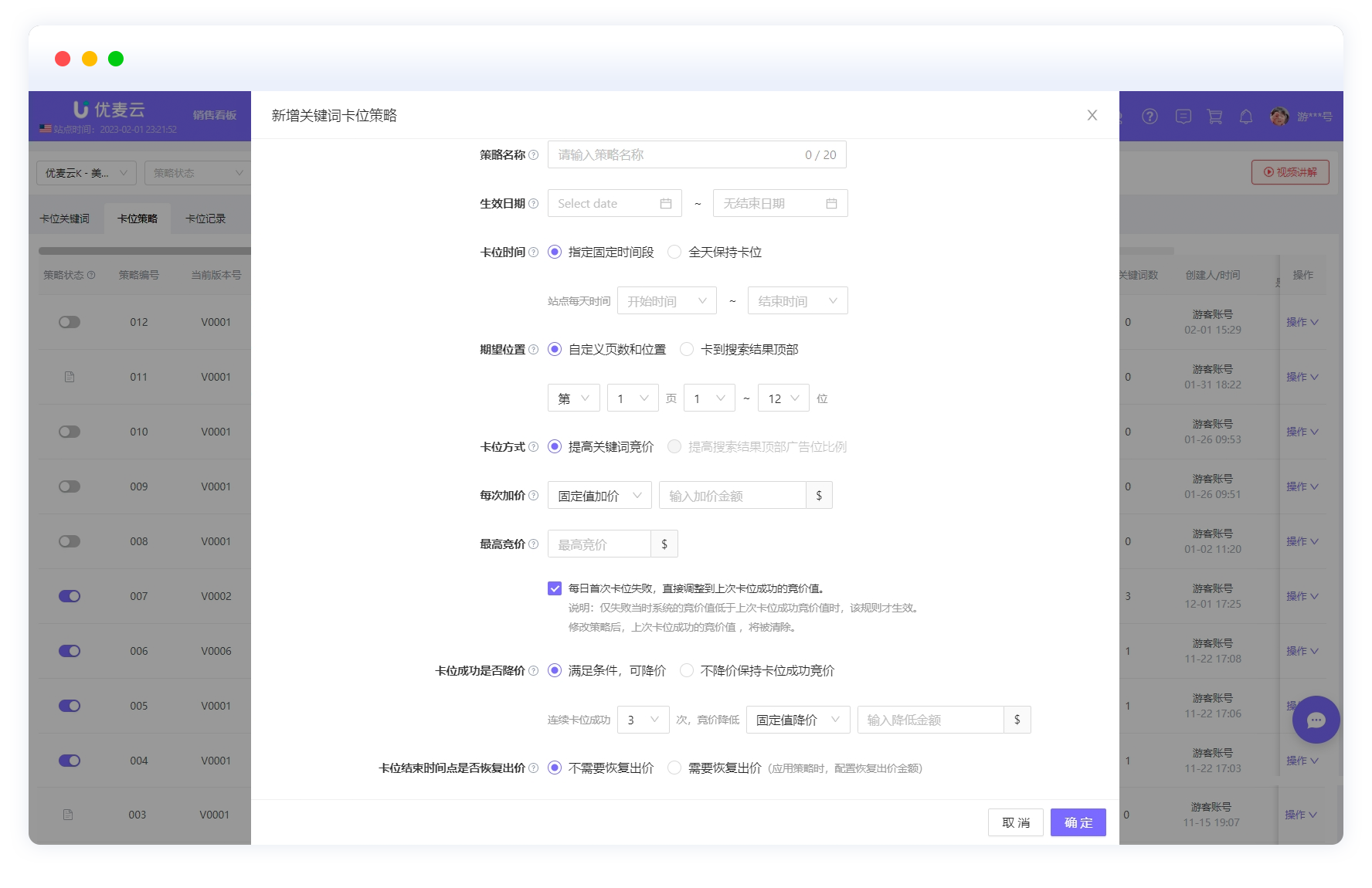This screenshot has width=1372, height=888.
Task: Open the floating chat support bubble
Action: pos(1316,720)
